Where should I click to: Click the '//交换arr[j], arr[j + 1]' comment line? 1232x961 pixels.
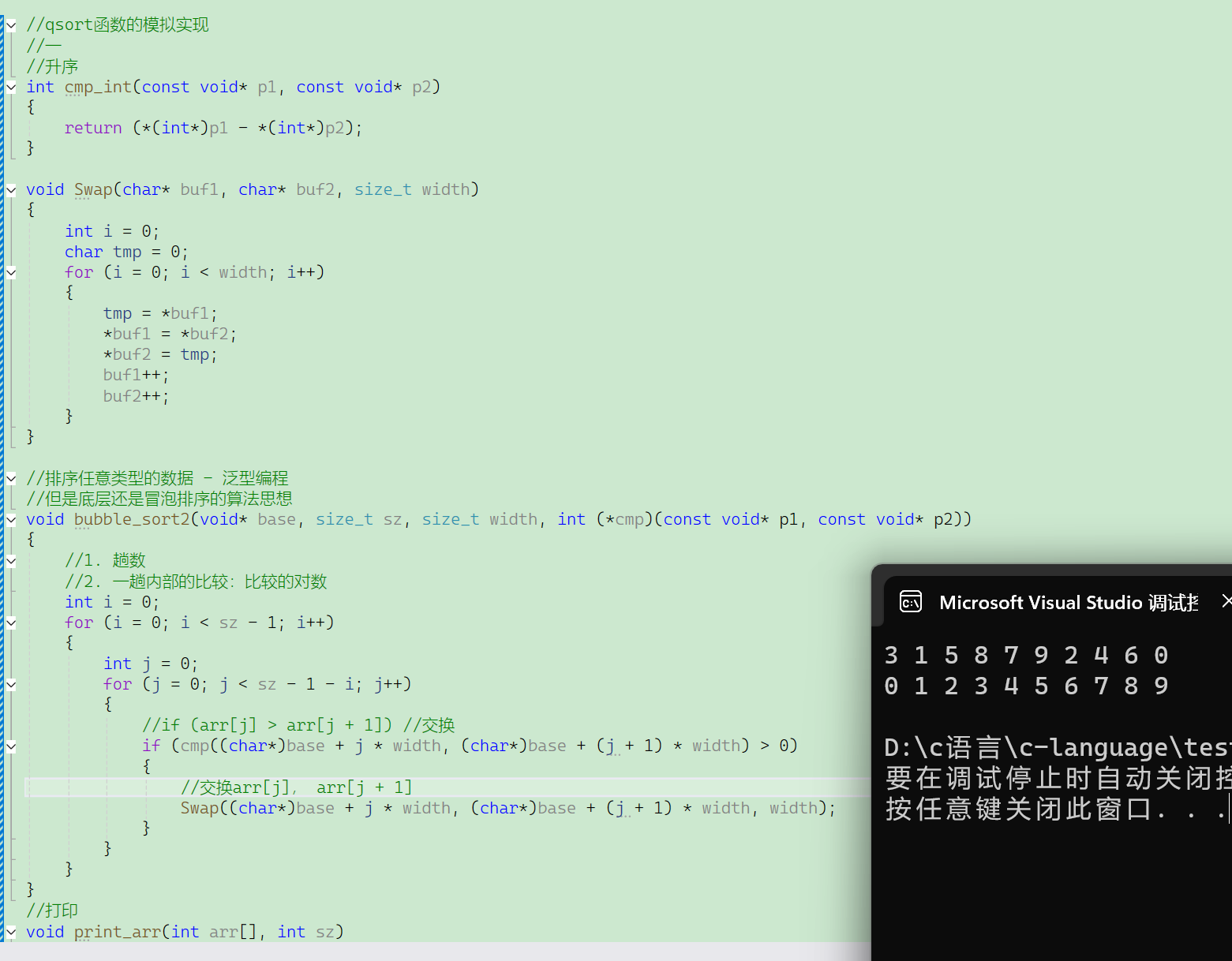point(296,787)
